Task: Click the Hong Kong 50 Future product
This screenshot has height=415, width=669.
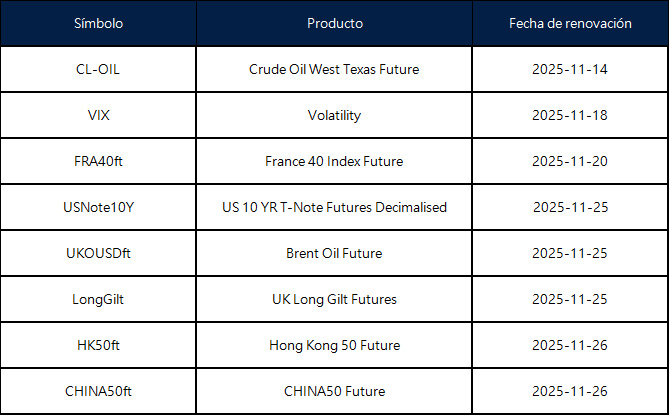Action: click(x=334, y=345)
